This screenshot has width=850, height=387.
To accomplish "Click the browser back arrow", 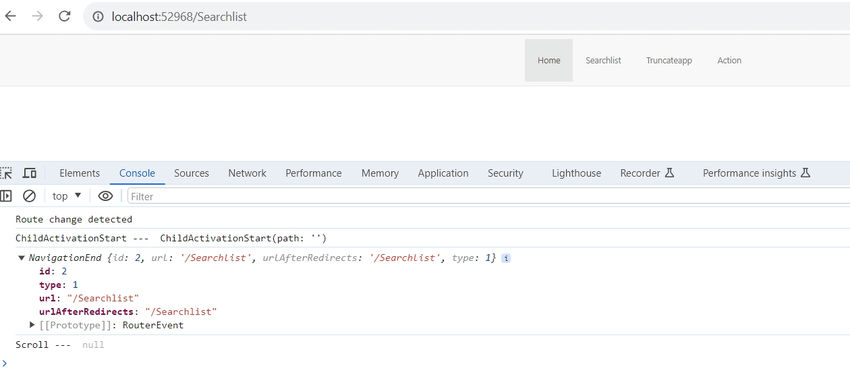I will coord(10,16).
